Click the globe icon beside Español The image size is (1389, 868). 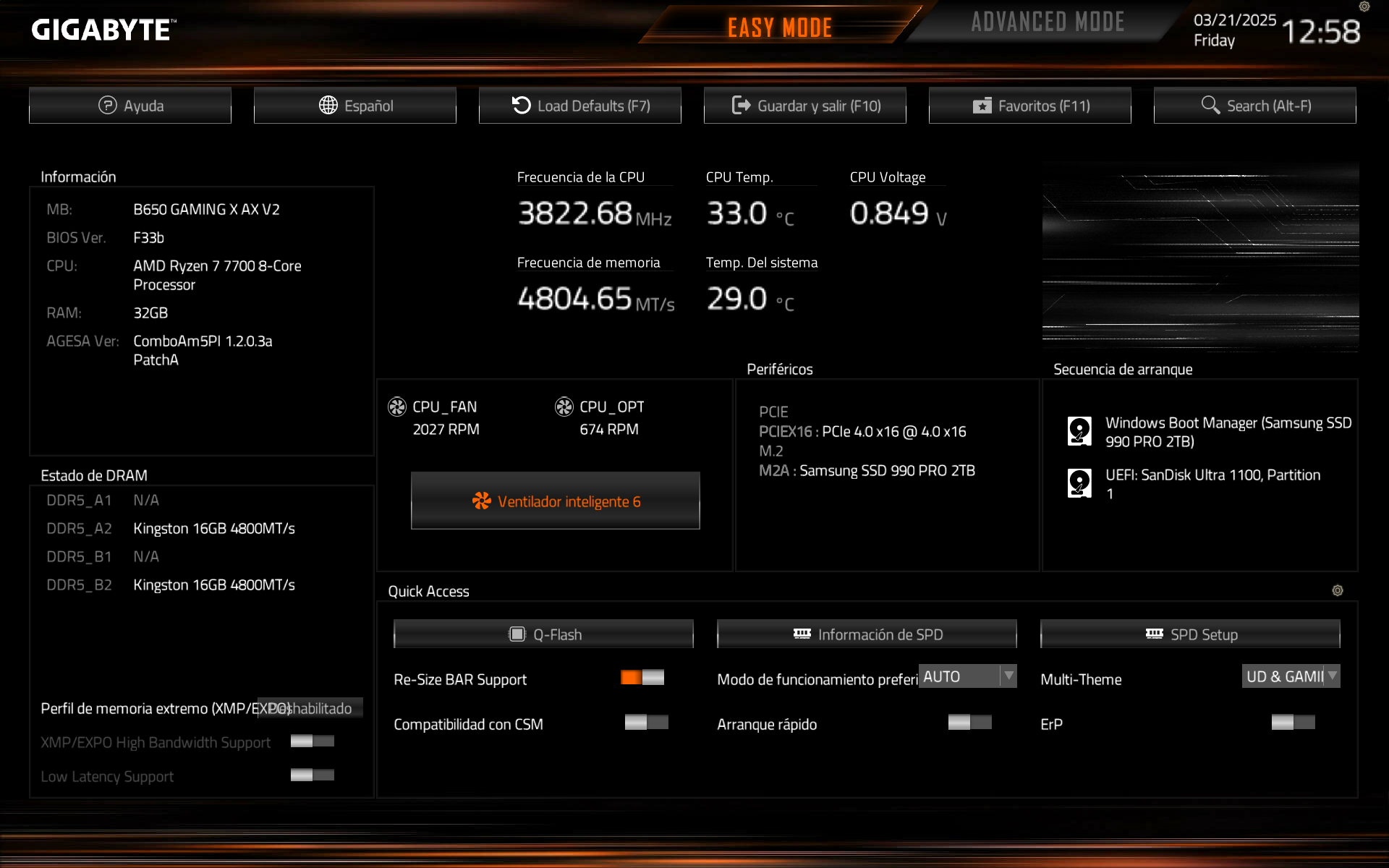pyautogui.click(x=328, y=106)
